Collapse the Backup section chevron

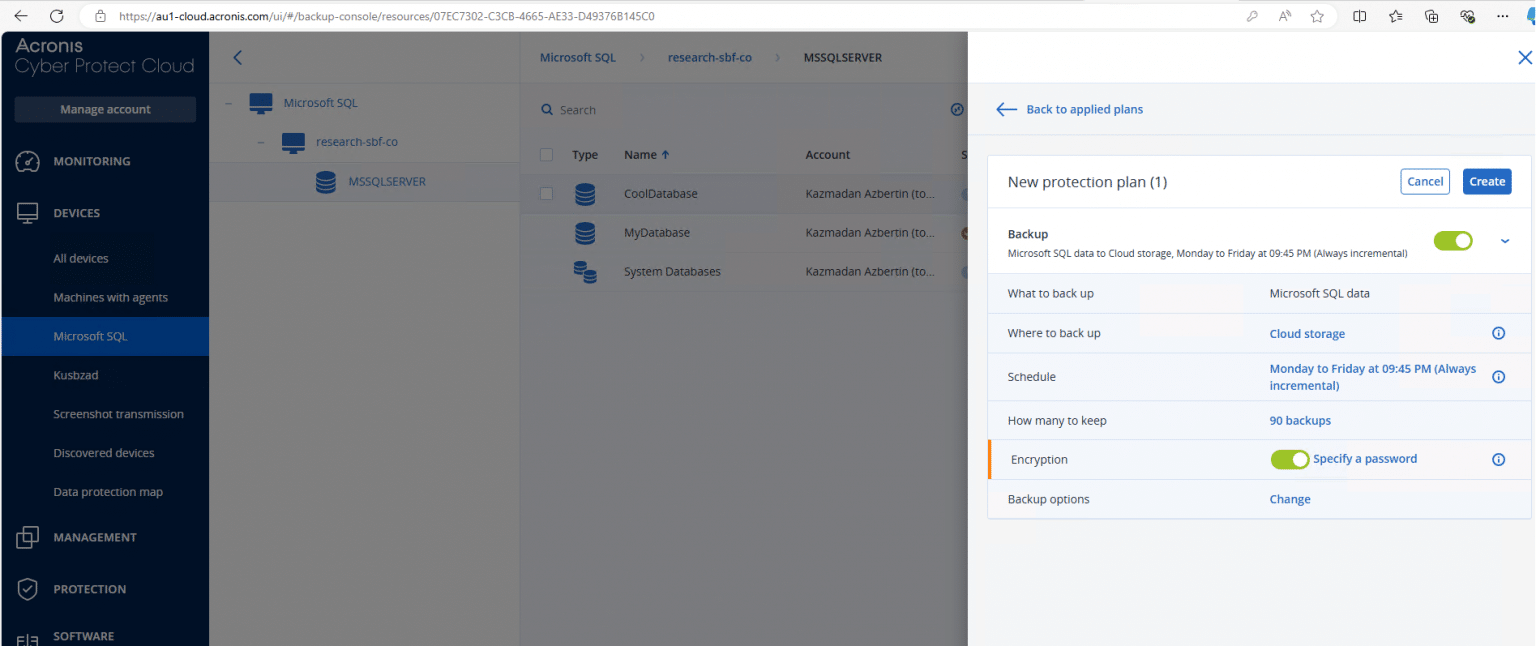(x=1504, y=240)
